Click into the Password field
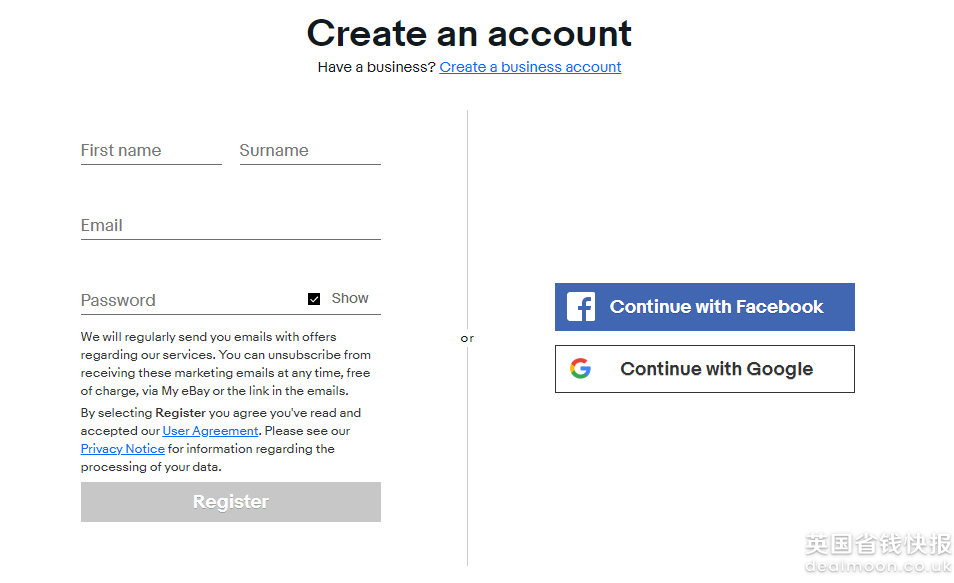The image size is (954, 583). [190, 300]
